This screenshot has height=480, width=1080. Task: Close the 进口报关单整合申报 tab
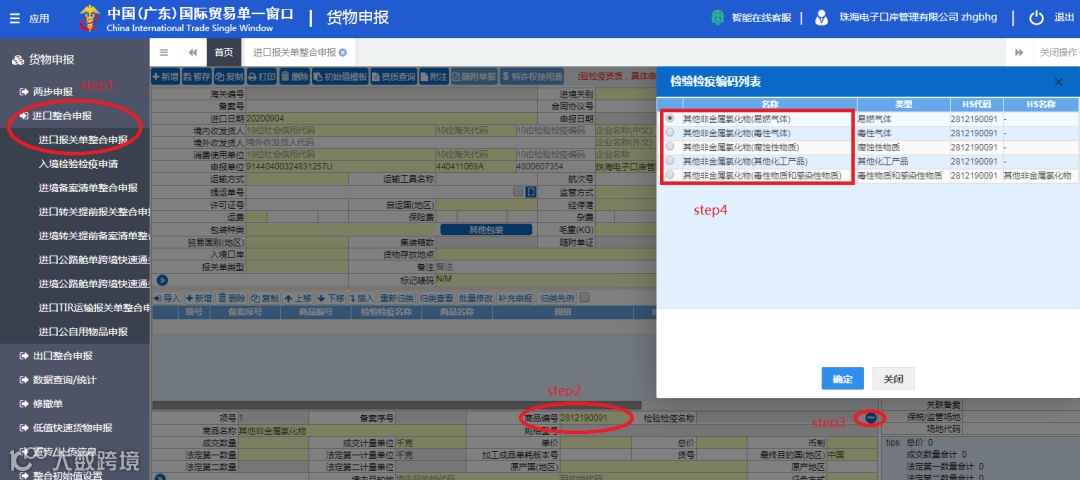343,52
